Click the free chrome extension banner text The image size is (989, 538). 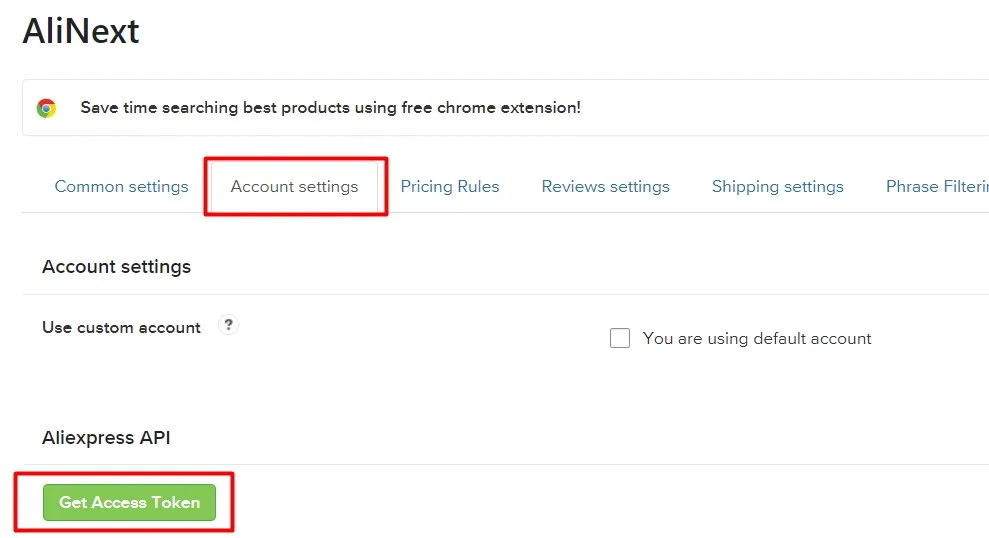click(330, 108)
